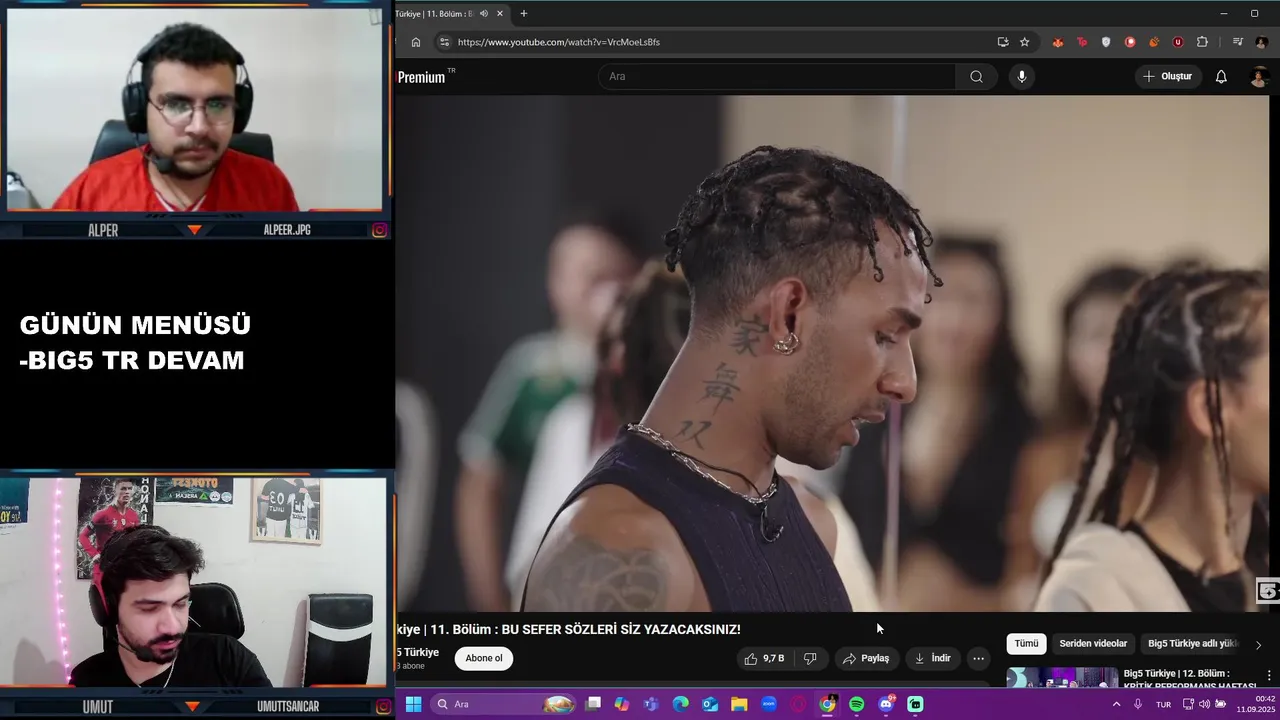Bookmark this page with the star icon

point(1025,42)
